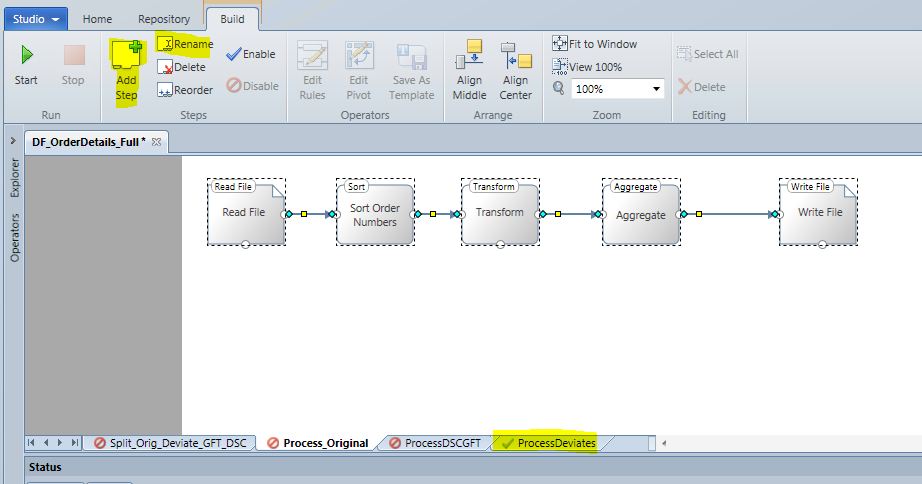
Task: Click the zoom magnifier icon
Action: [x=559, y=88]
